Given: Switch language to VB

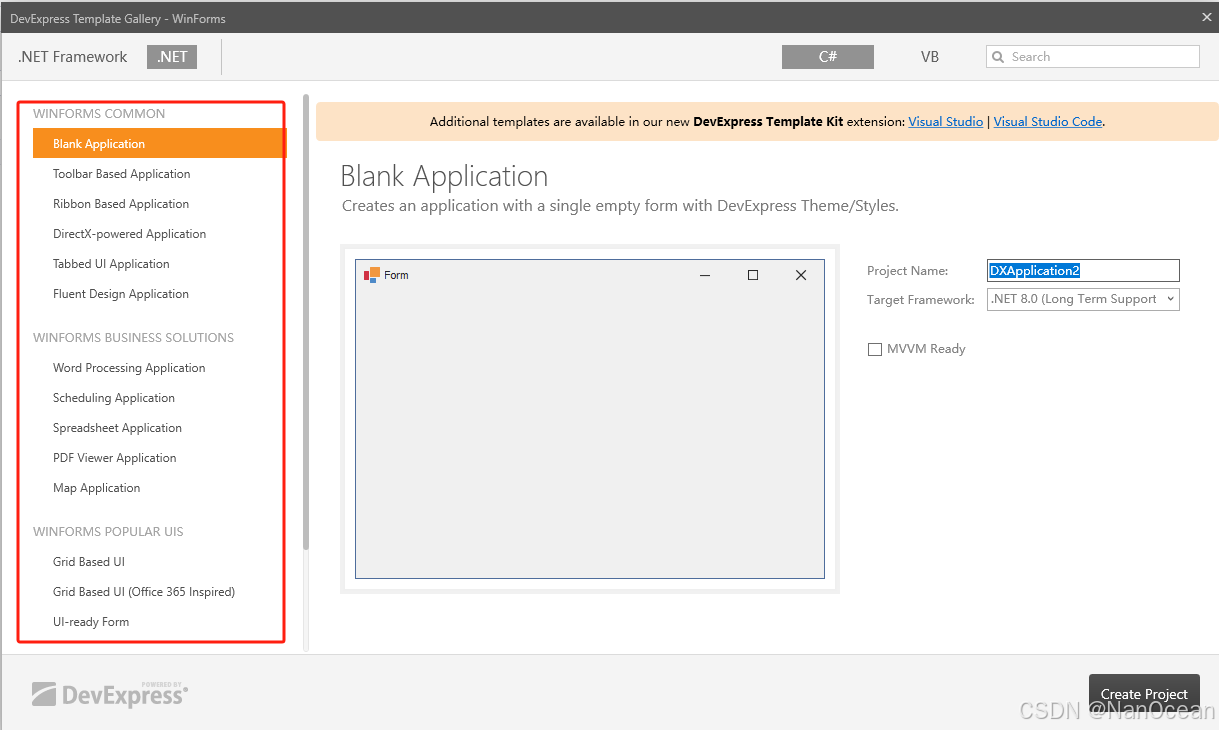Looking at the screenshot, I should 930,57.
